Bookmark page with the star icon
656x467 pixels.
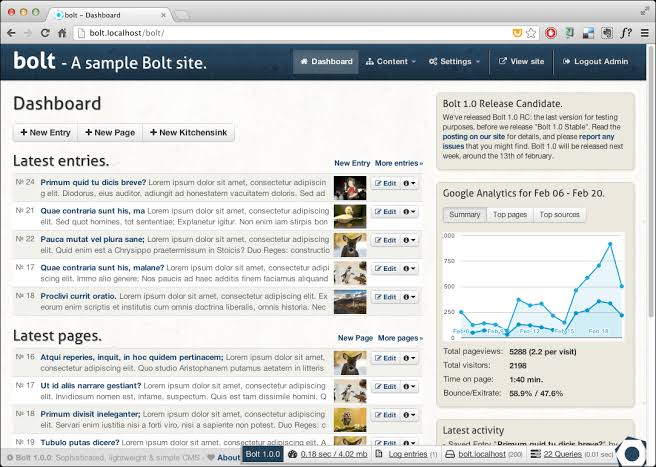(531, 33)
